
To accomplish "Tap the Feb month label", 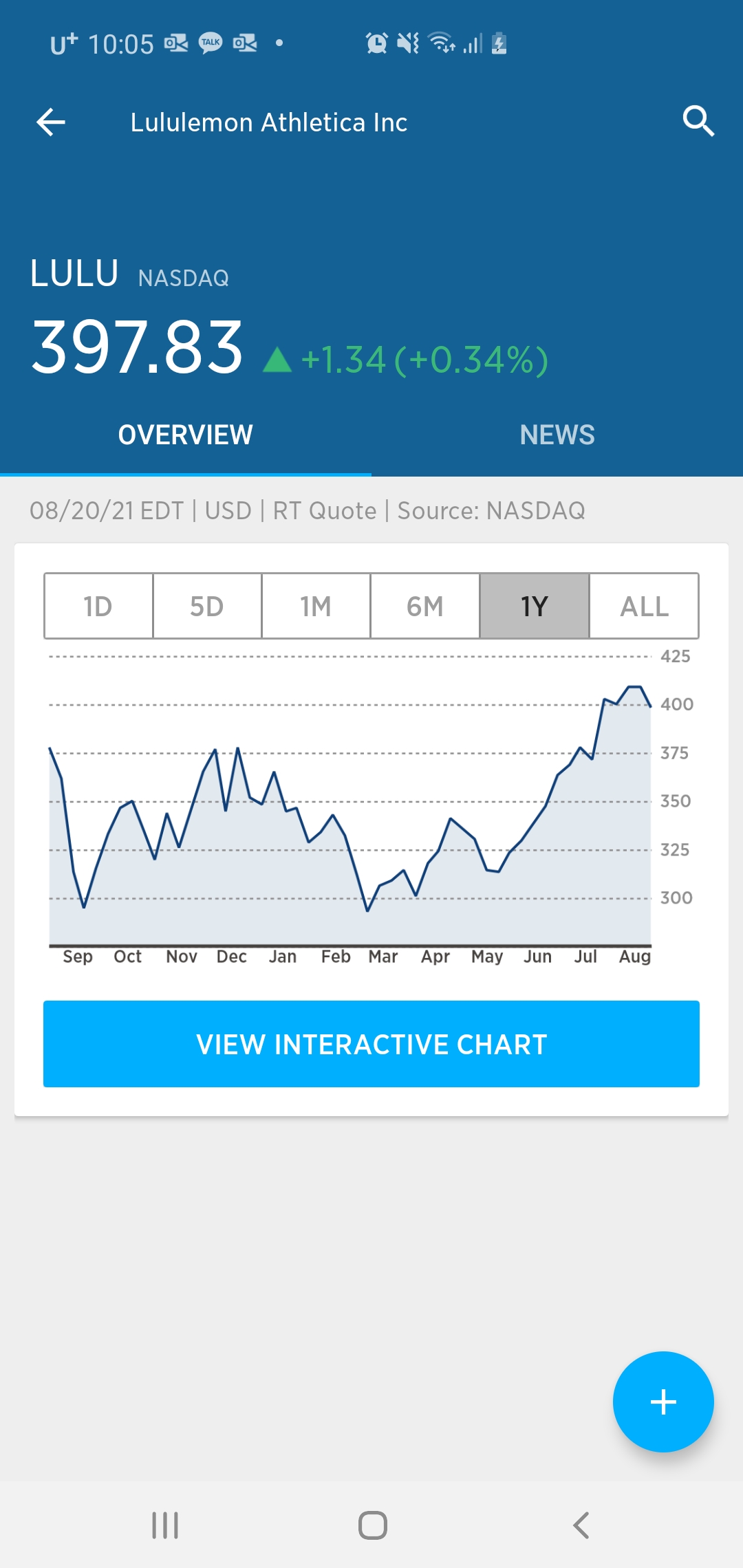I will [x=336, y=957].
